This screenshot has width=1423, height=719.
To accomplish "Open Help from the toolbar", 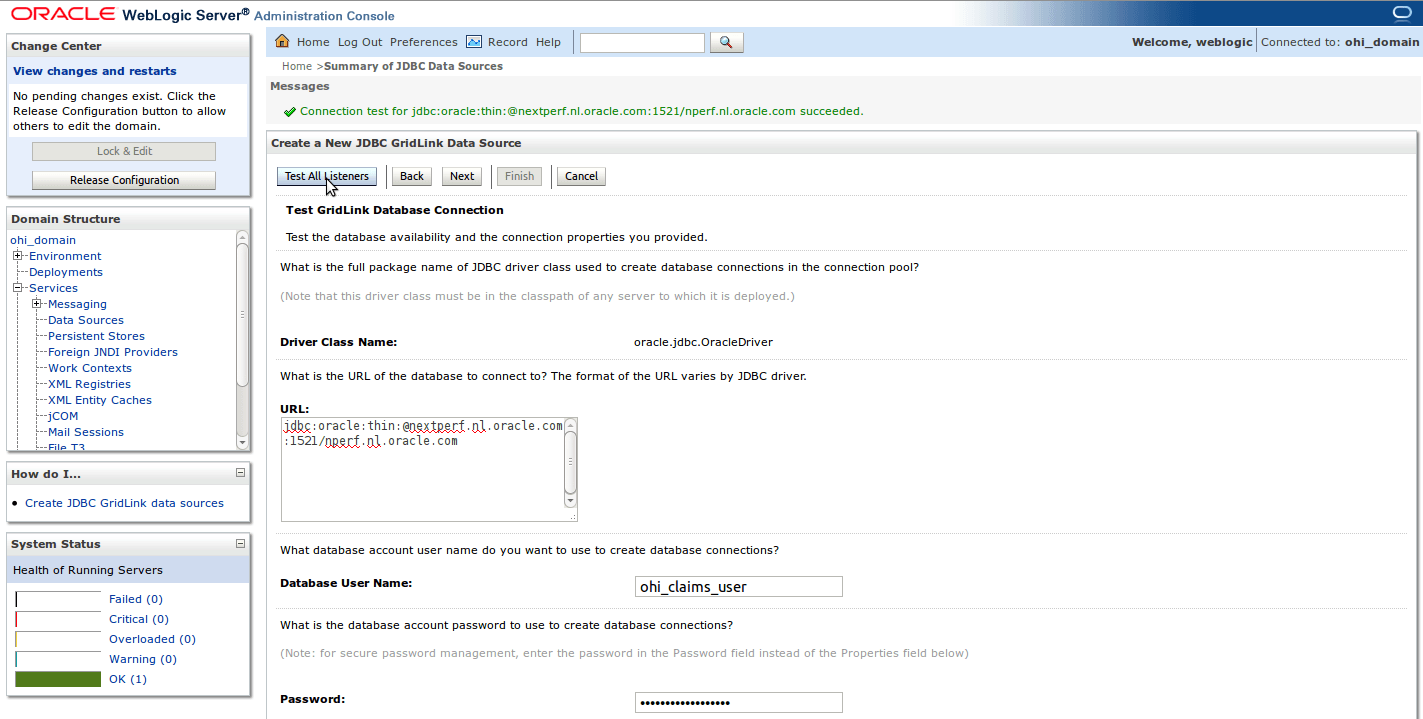I will 548,42.
